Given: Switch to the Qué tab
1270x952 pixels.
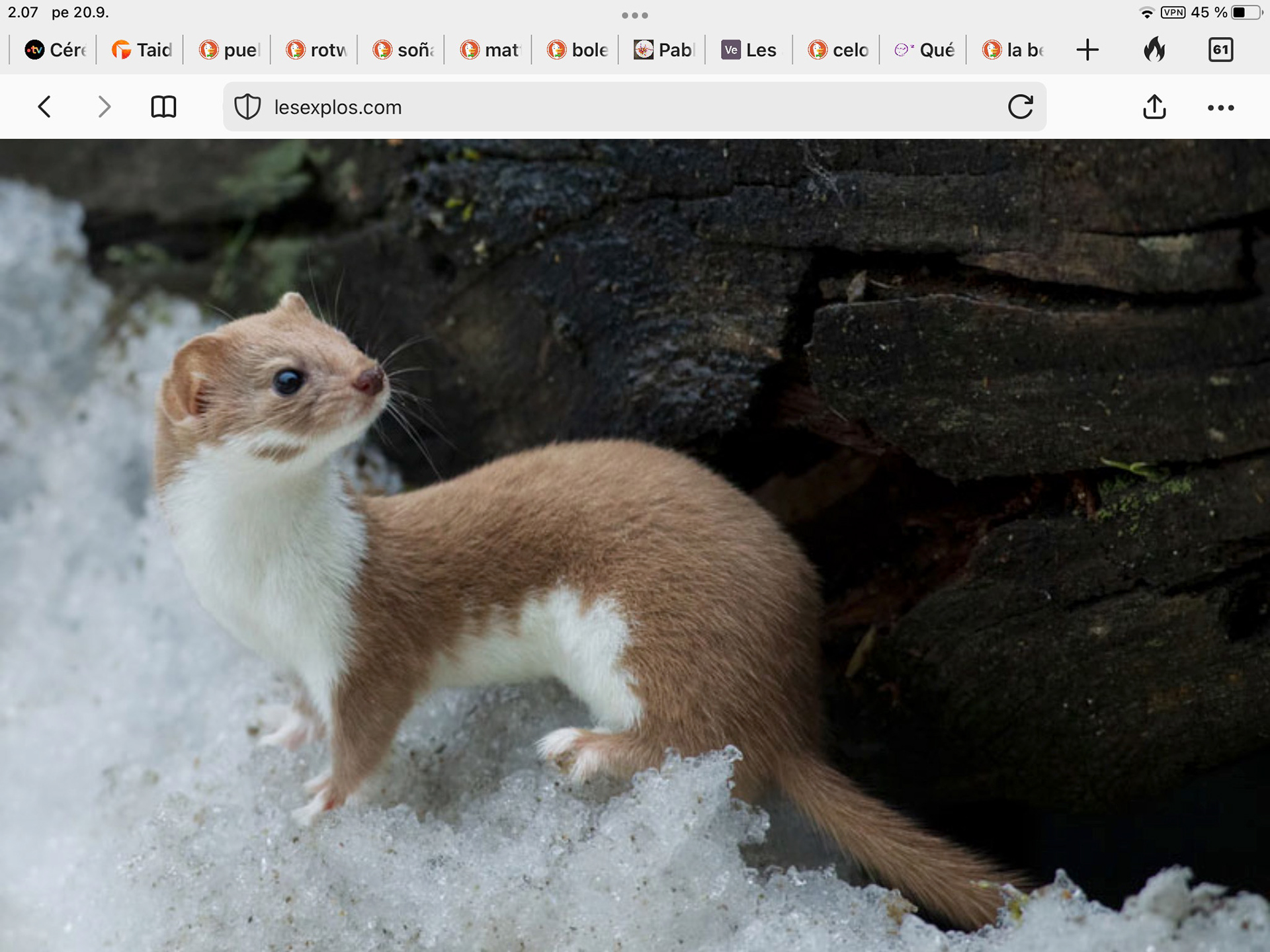Looking at the screenshot, I should point(925,50).
